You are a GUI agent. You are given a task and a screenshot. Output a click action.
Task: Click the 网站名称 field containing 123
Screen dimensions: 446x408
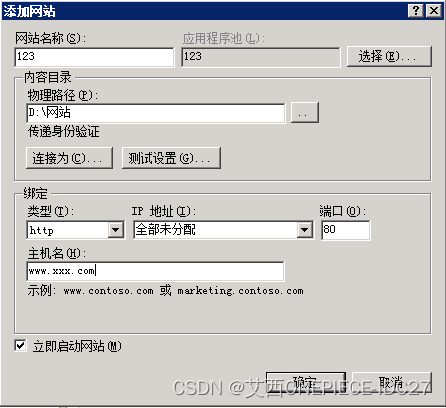pyautogui.click(x=94, y=57)
